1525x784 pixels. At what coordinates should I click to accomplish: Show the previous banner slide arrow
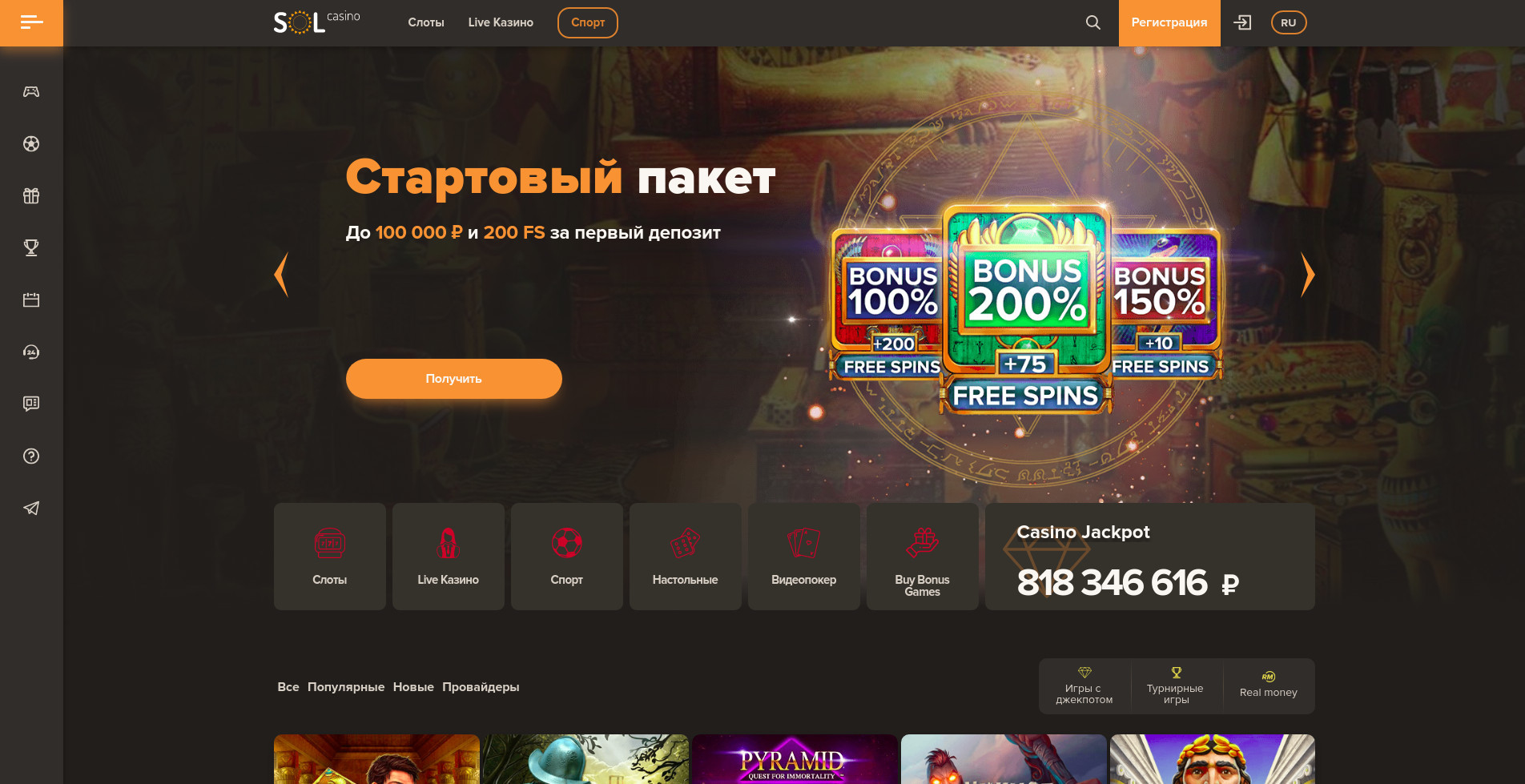click(x=281, y=275)
